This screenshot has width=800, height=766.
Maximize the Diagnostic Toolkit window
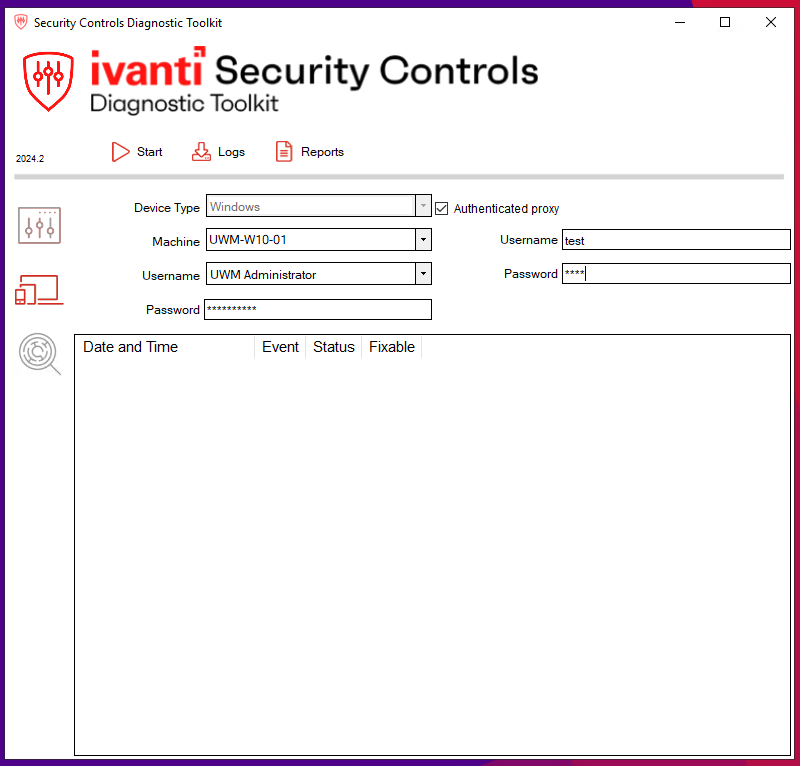pos(725,22)
